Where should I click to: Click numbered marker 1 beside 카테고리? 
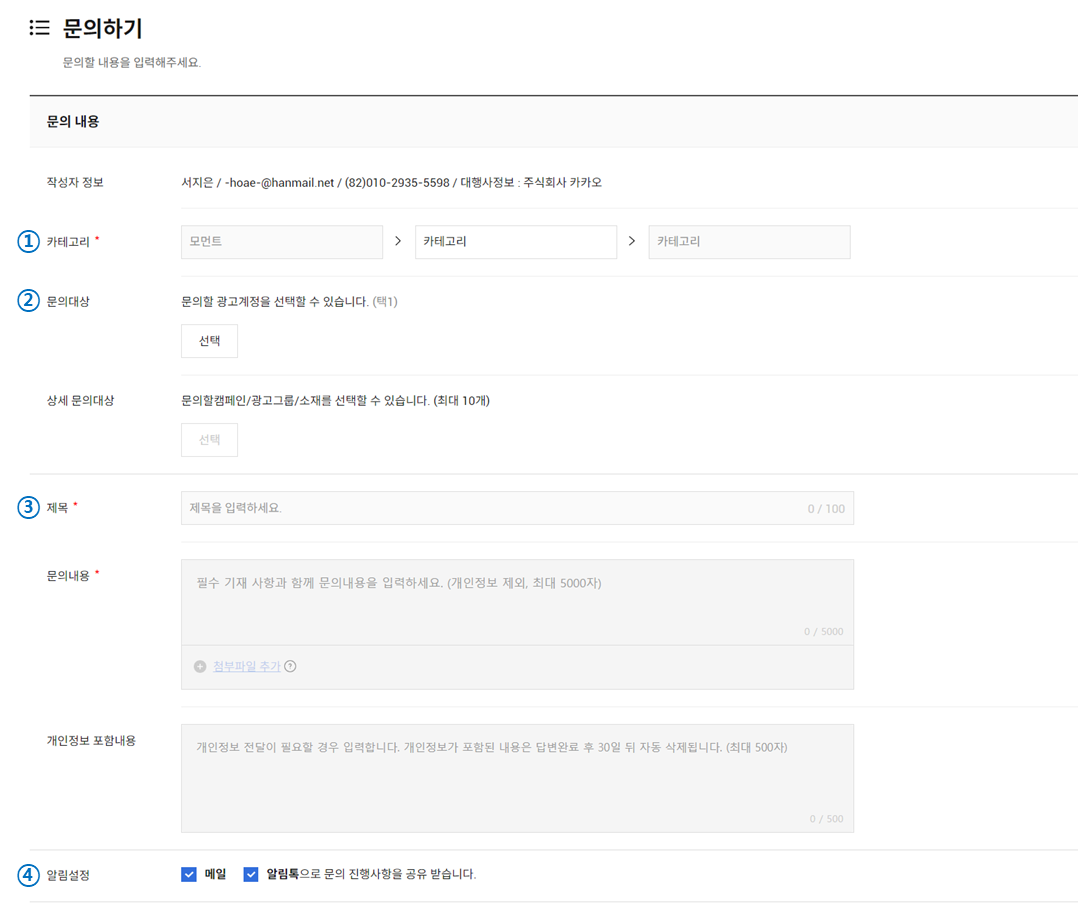(30, 242)
